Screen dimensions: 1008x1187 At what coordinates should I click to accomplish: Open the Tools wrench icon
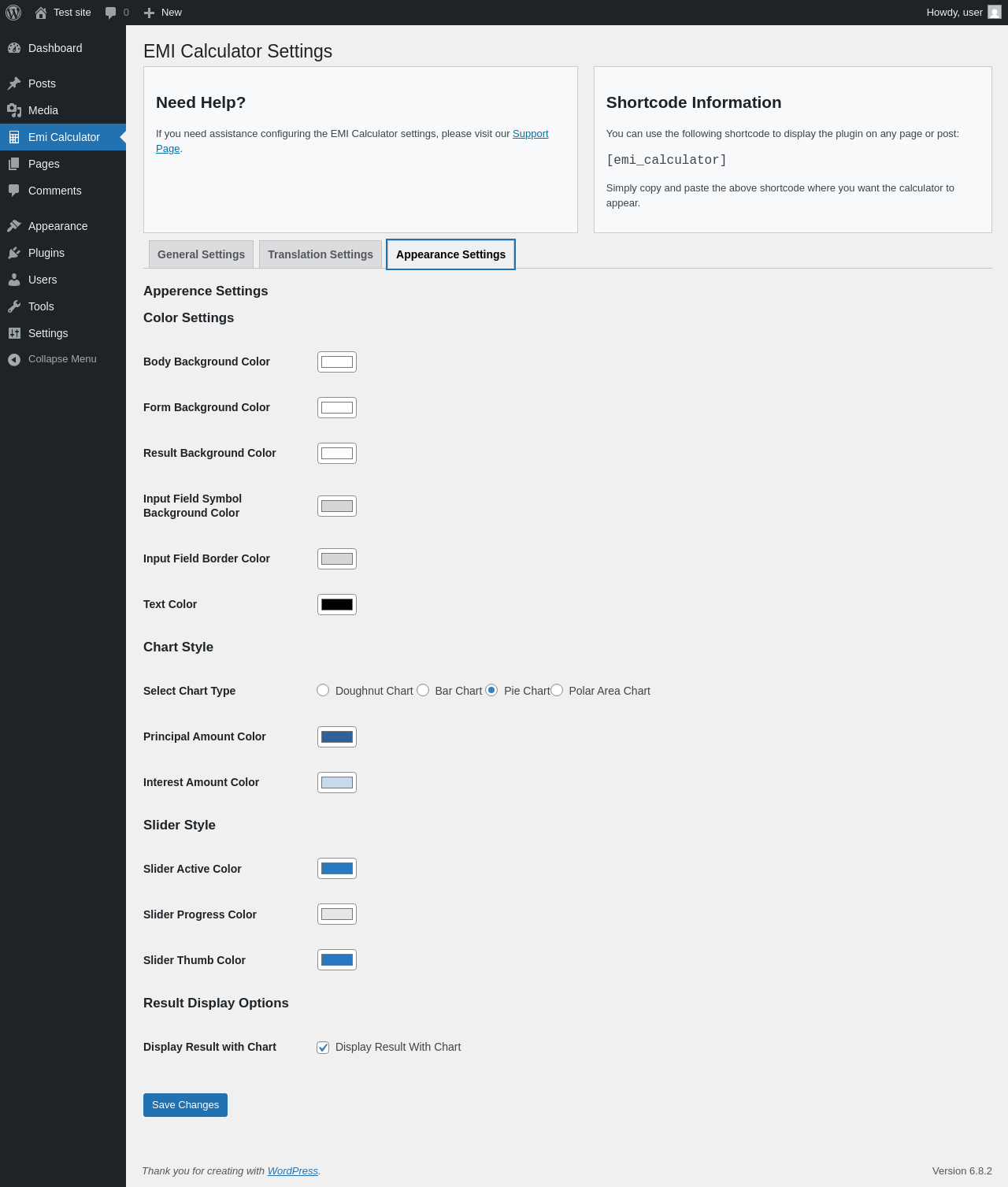[x=14, y=306]
